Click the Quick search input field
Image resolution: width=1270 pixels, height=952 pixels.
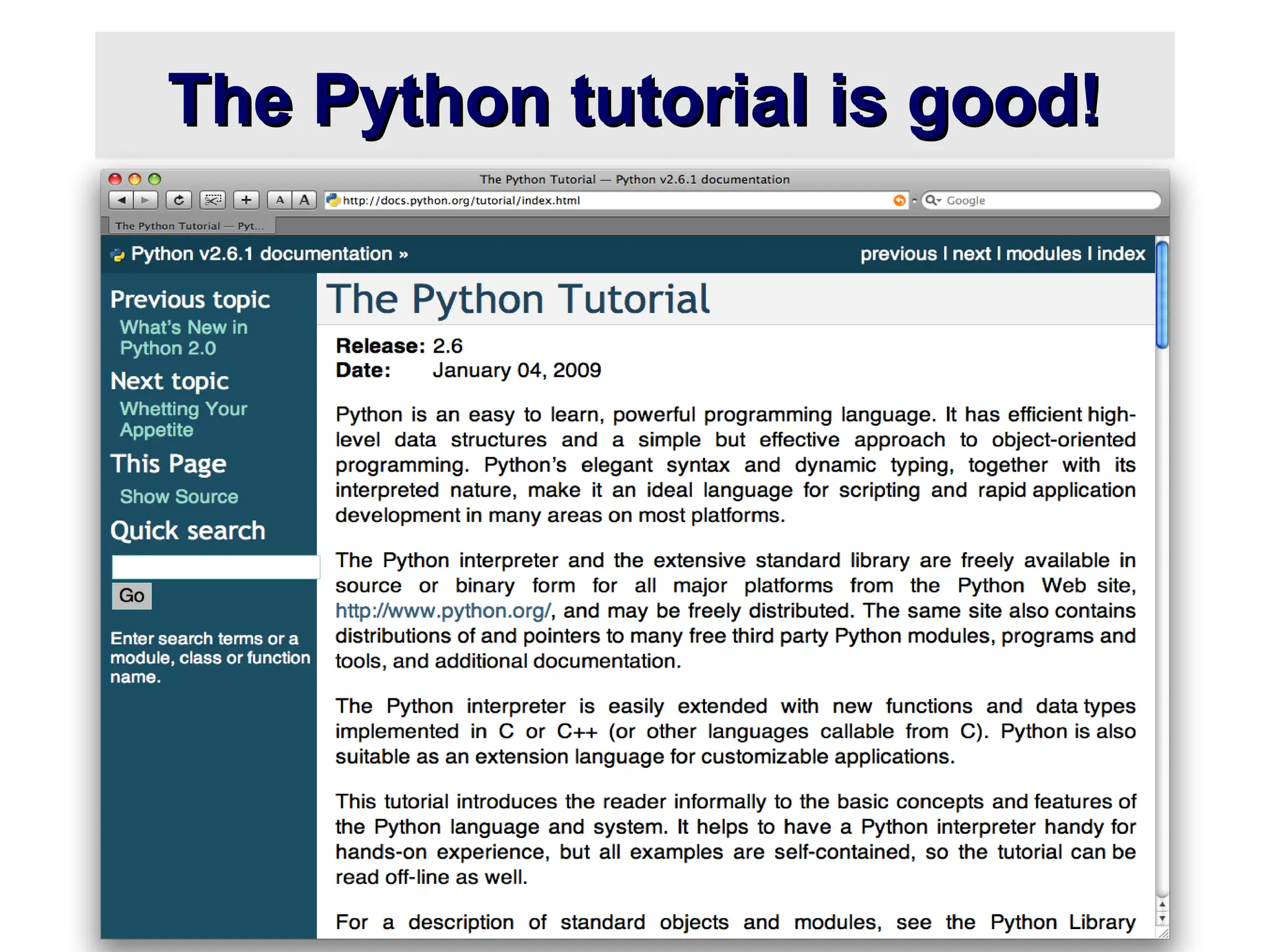(215, 567)
